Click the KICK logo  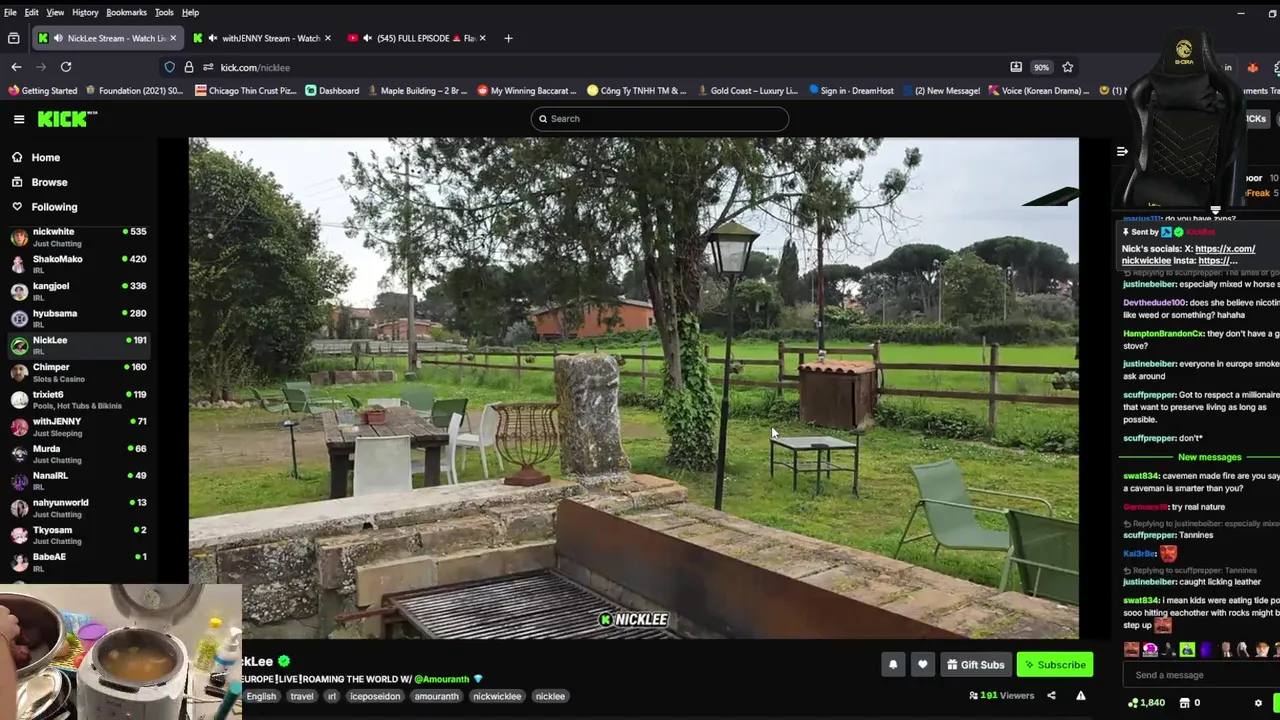[67, 119]
